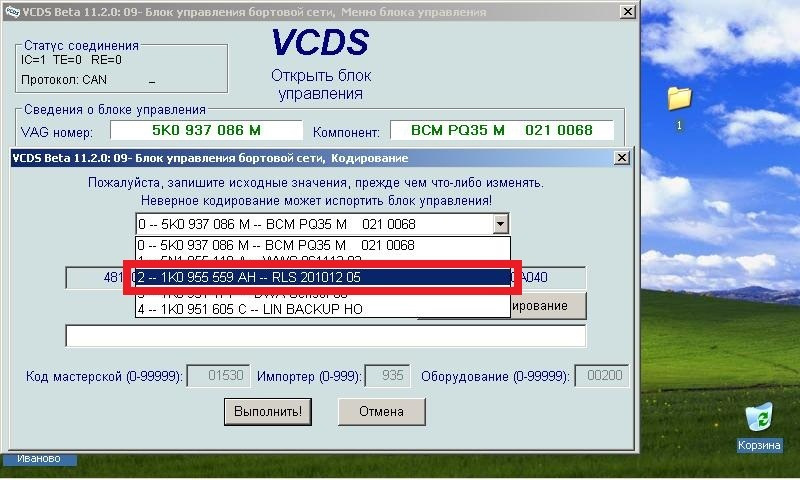Screen dimensions: 800x480
Task: Close the Кодирование dialog window
Action: 621,158
